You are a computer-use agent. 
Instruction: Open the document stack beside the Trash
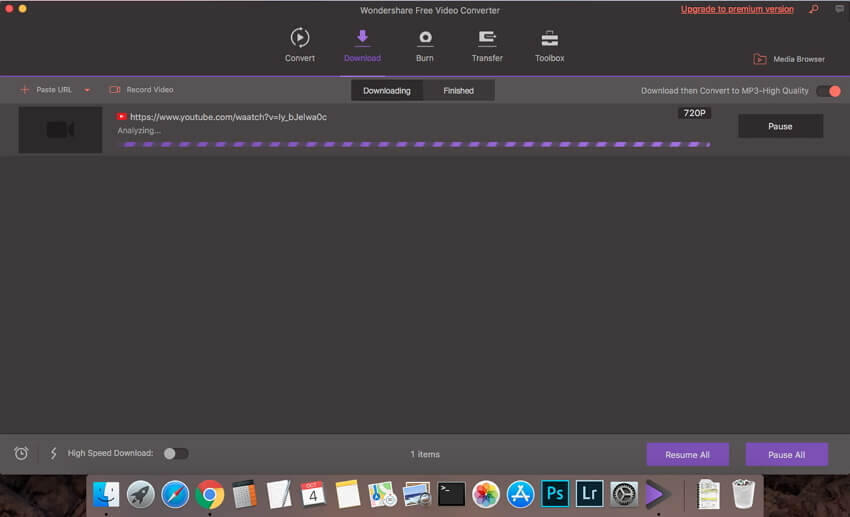(x=709, y=494)
